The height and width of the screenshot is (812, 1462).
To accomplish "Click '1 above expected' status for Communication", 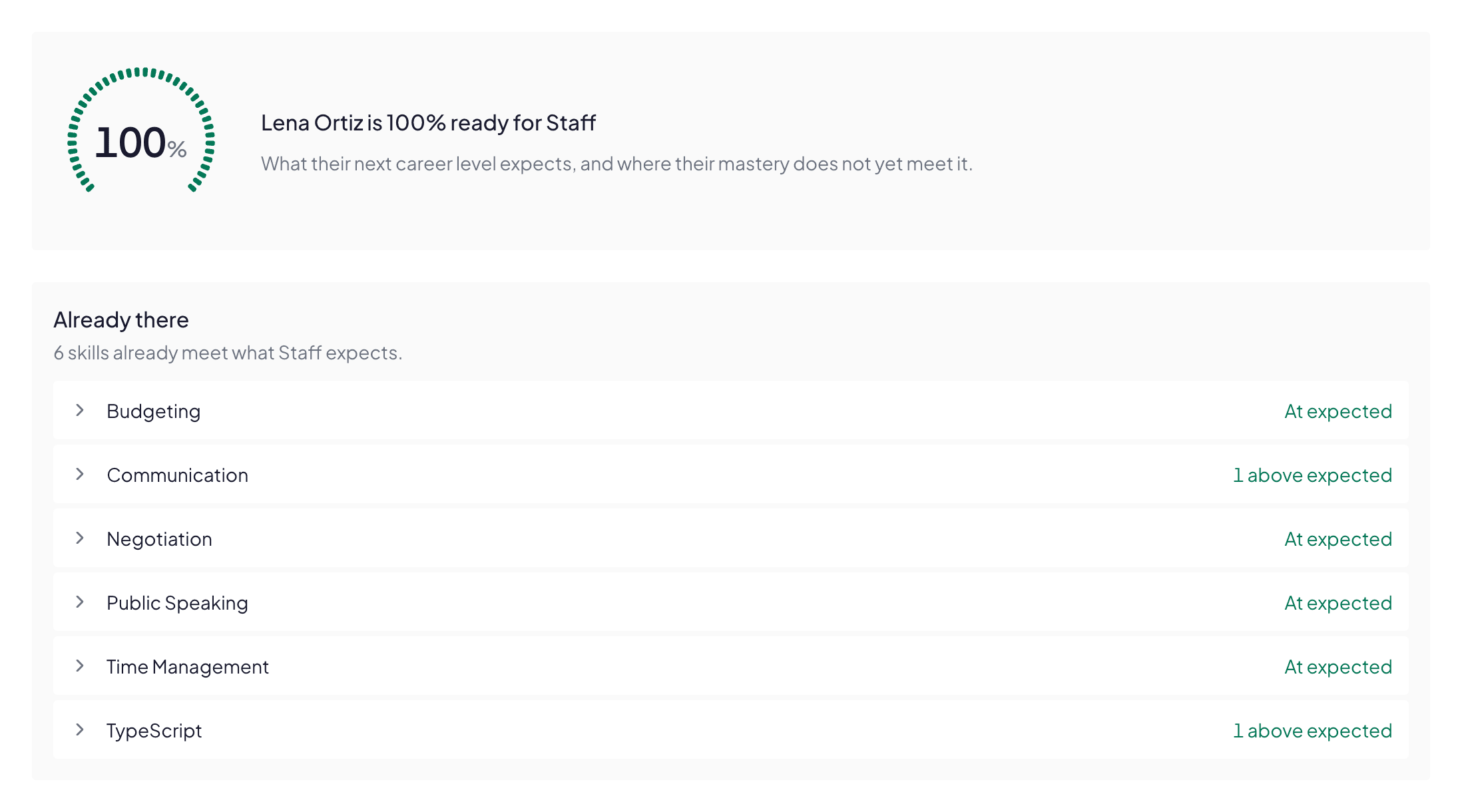I will click(x=1312, y=475).
